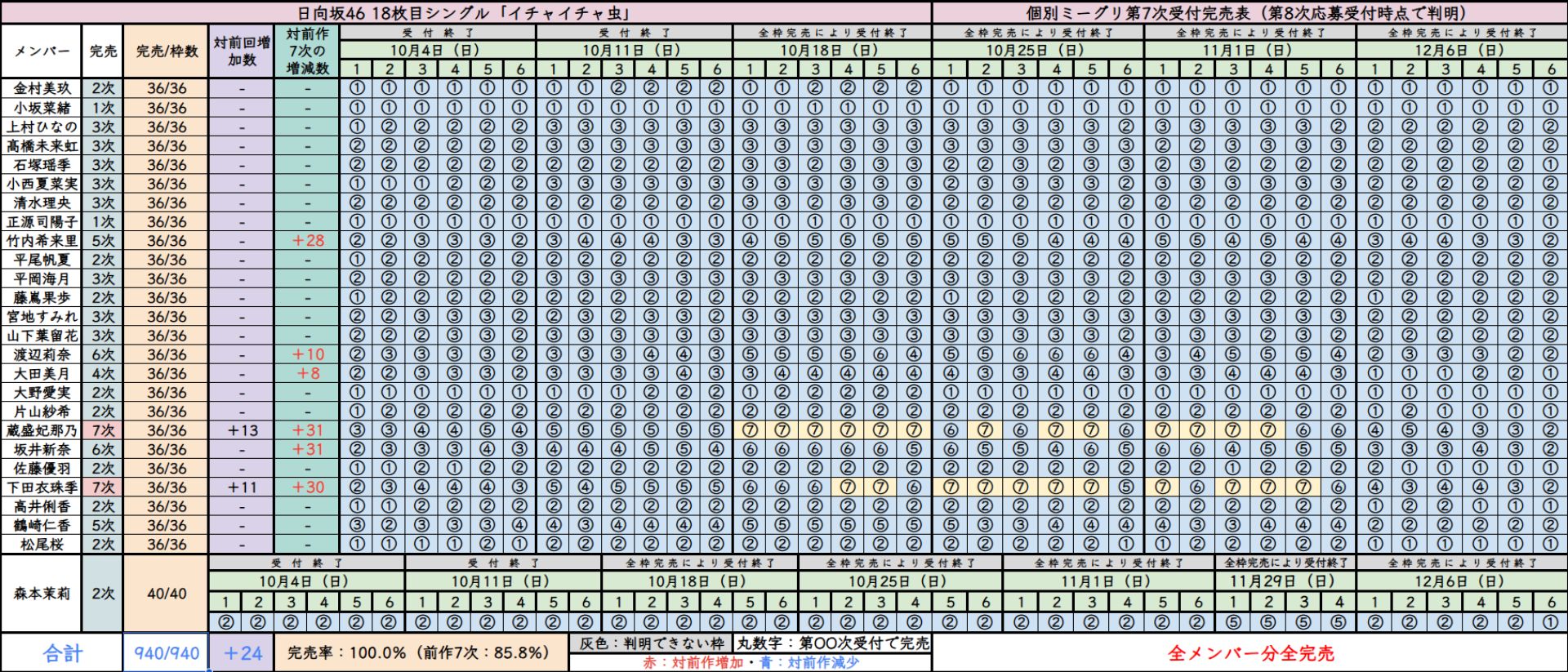The width and height of the screenshot is (1568, 672).
Task: Click the 11月29日(日) date header
Action: pyautogui.click(x=1285, y=581)
